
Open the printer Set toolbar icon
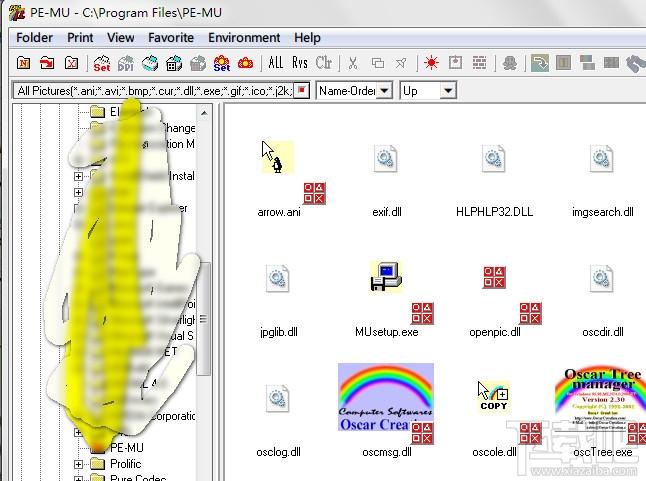click(x=102, y=63)
